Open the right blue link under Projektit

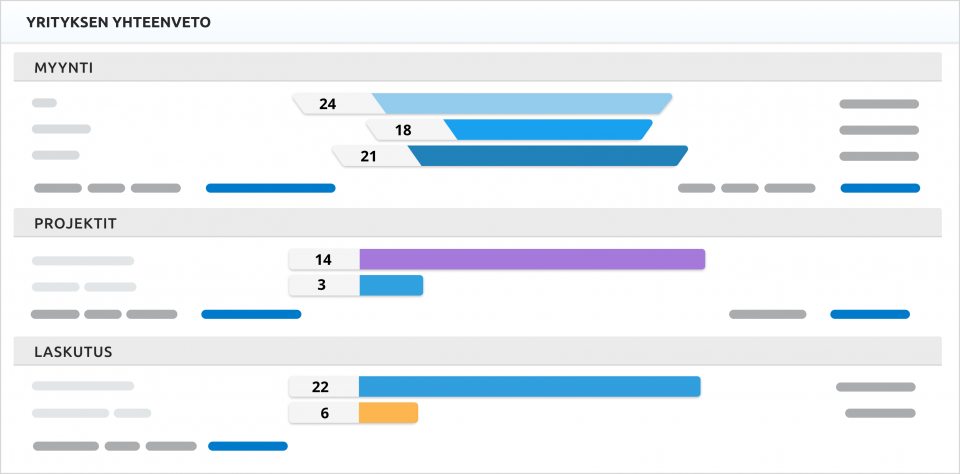coord(870,314)
